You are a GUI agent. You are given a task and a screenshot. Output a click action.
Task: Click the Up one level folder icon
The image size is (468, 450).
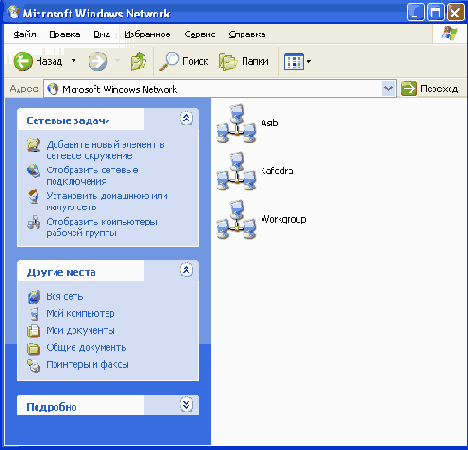tap(138, 61)
